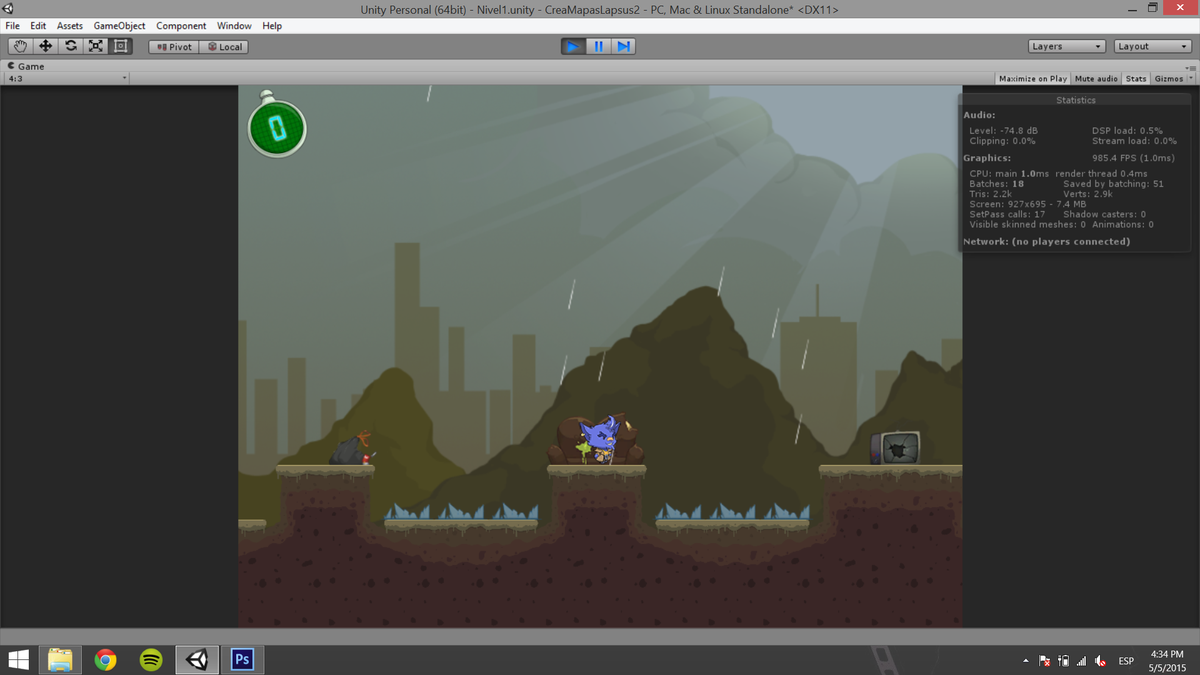Select the Rect transform tool

coord(121,46)
